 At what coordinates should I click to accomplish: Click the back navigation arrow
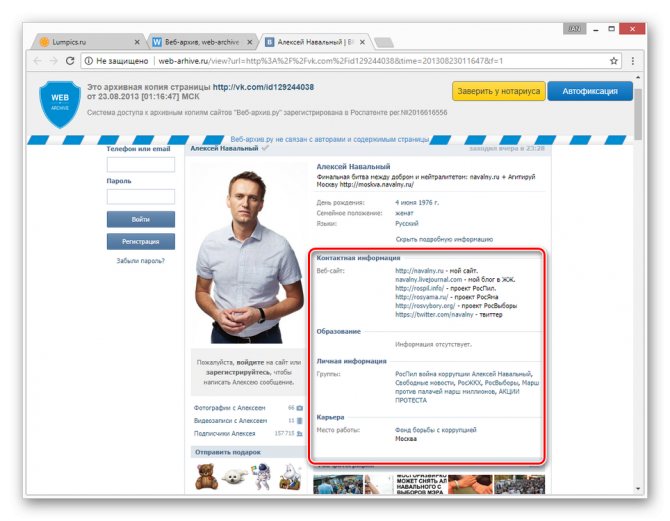38,61
